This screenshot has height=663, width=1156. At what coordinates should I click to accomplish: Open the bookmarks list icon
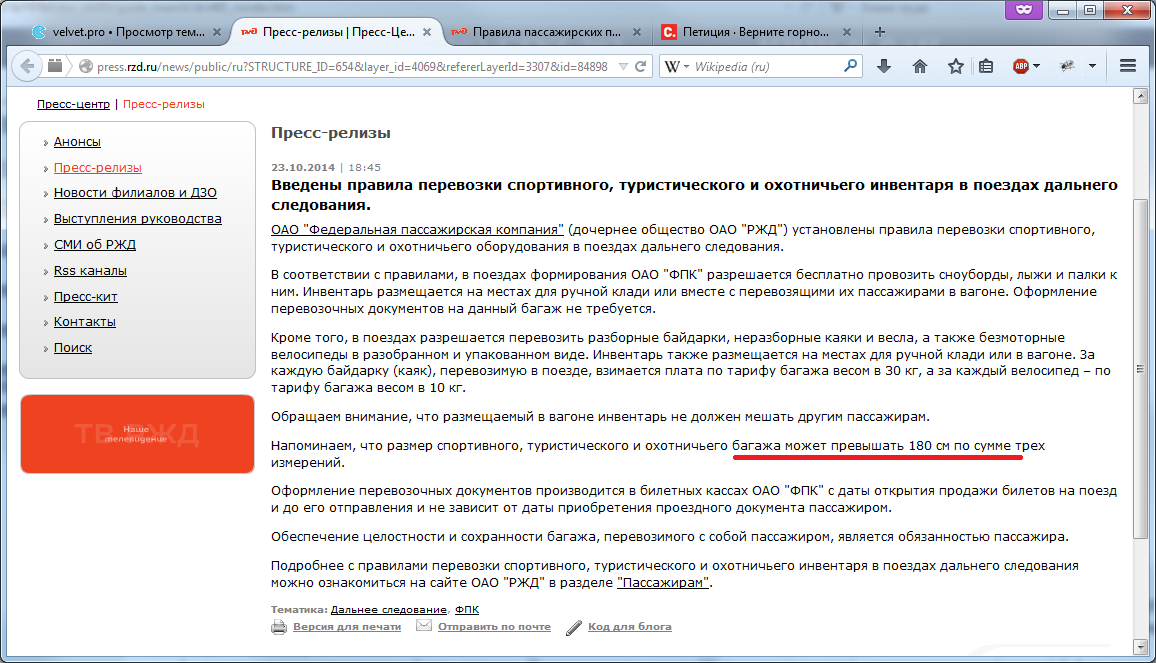coord(986,66)
